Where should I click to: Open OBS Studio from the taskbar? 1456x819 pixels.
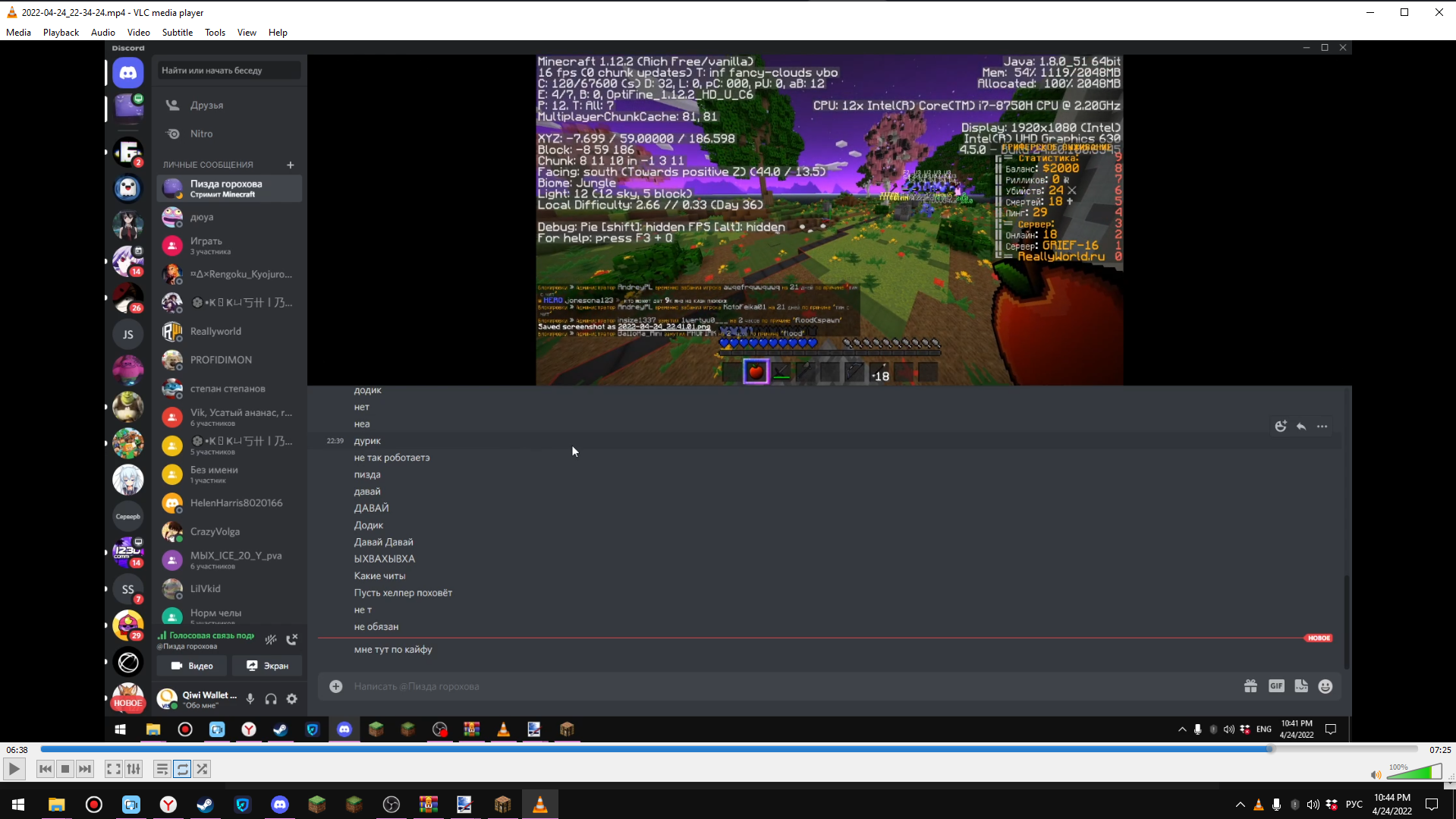[392, 805]
